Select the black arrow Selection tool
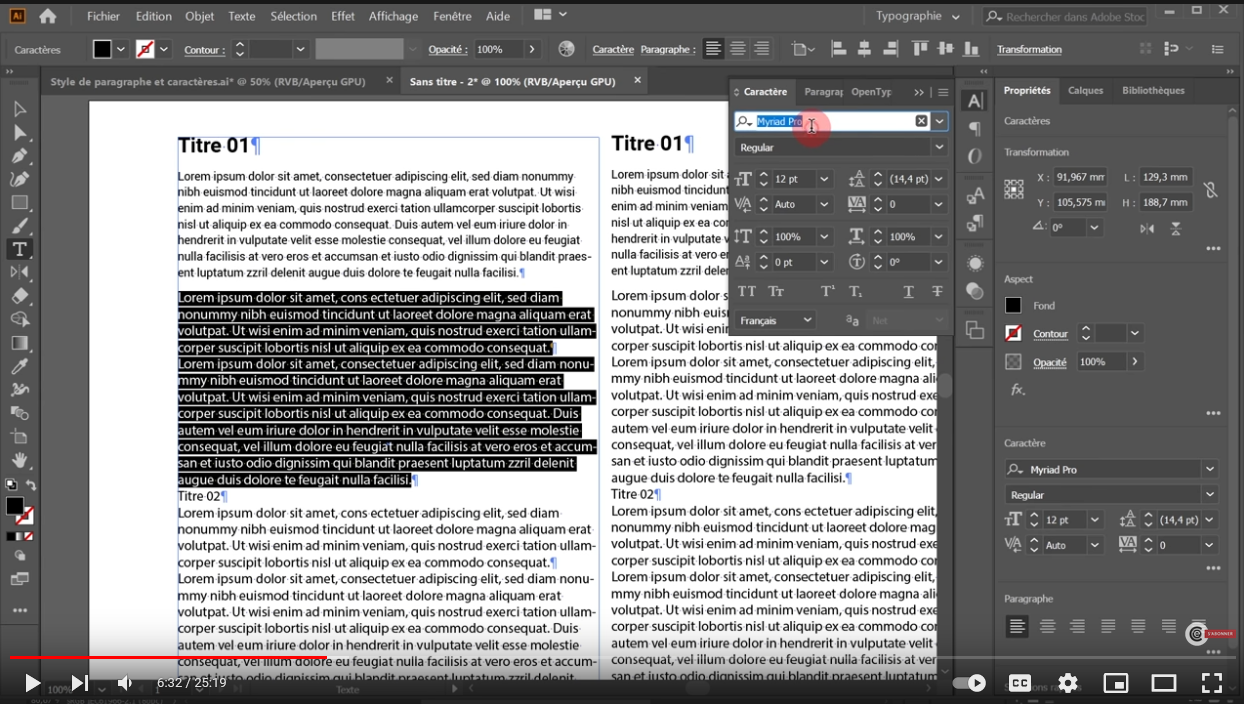The width and height of the screenshot is (1244, 704). pyautogui.click(x=19, y=109)
